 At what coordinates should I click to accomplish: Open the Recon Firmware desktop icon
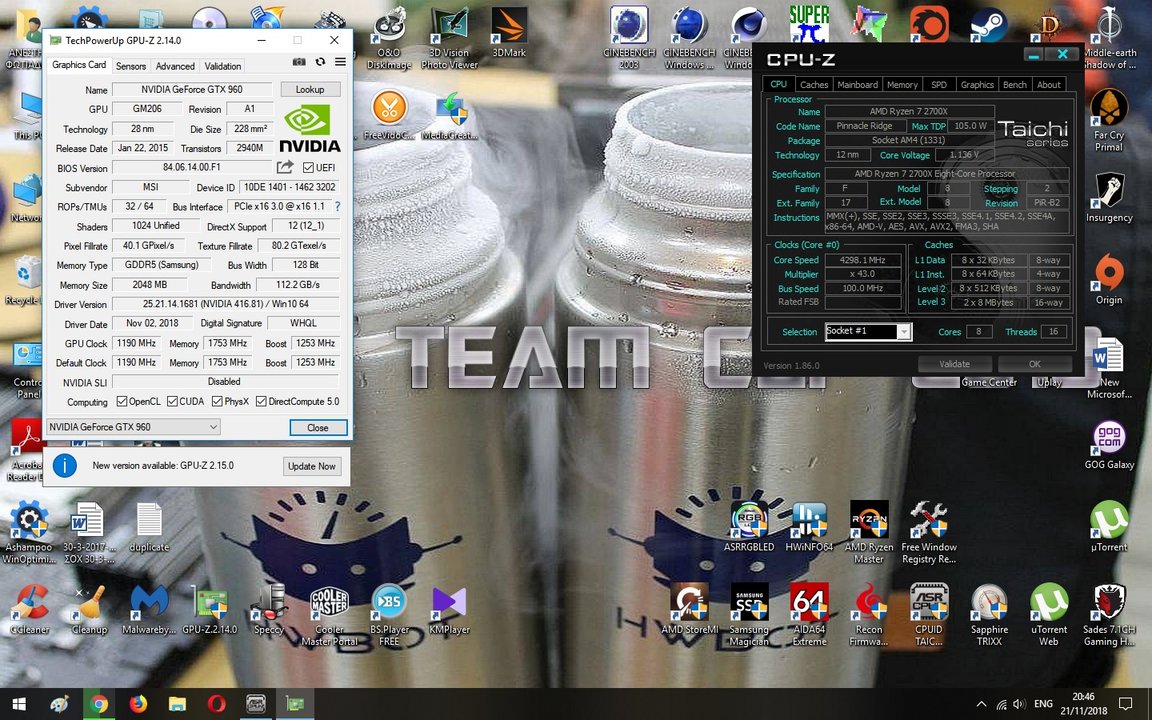click(869, 614)
